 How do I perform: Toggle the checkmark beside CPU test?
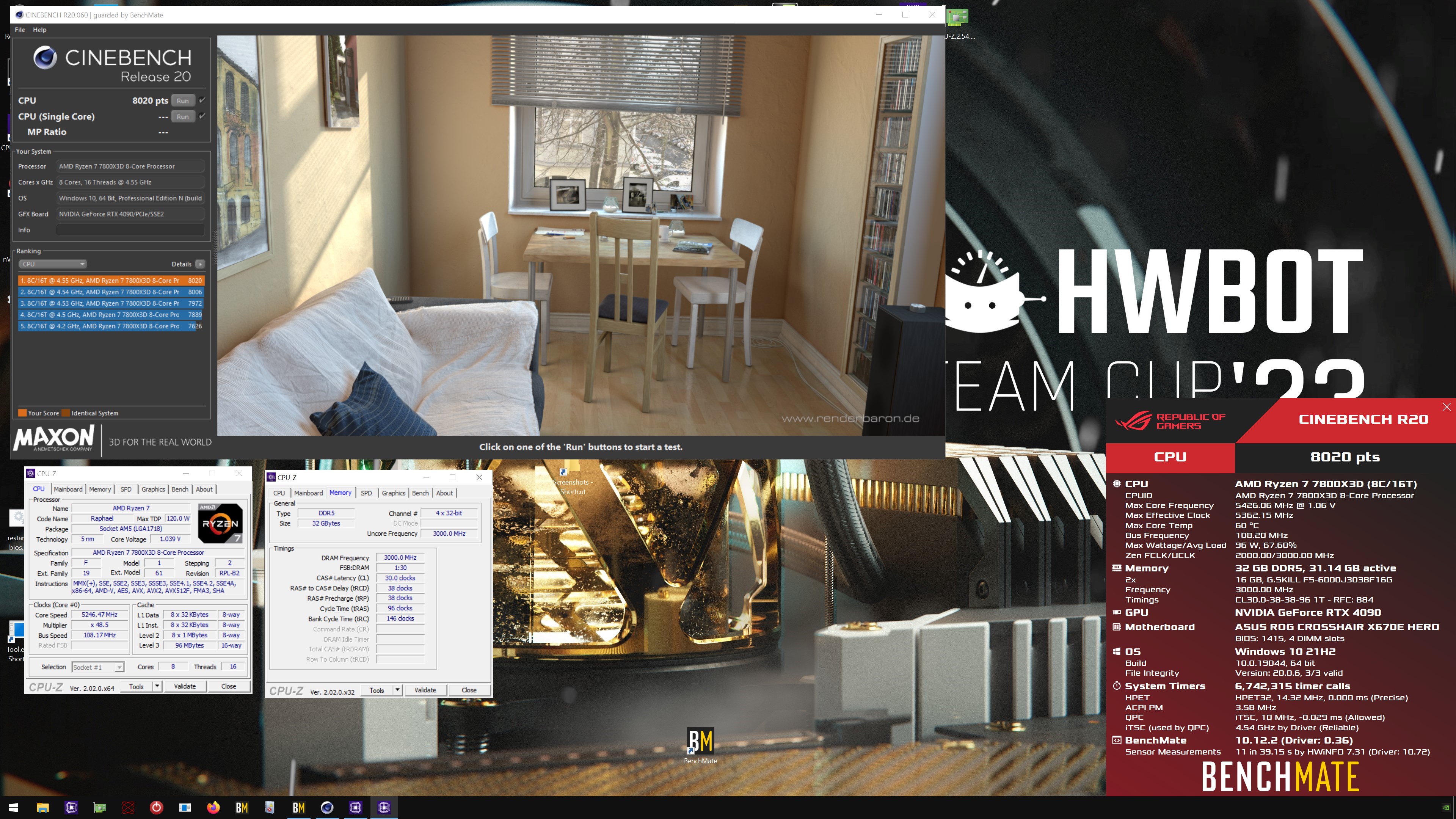point(202,100)
